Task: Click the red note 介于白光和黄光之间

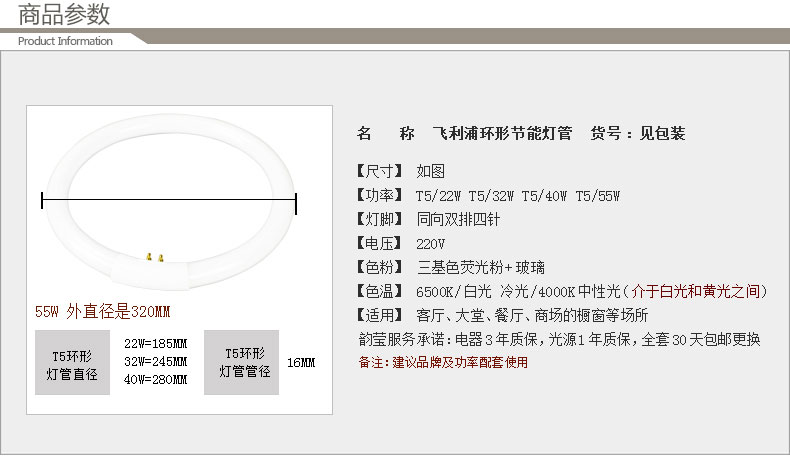Action: (x=696, y=291)
